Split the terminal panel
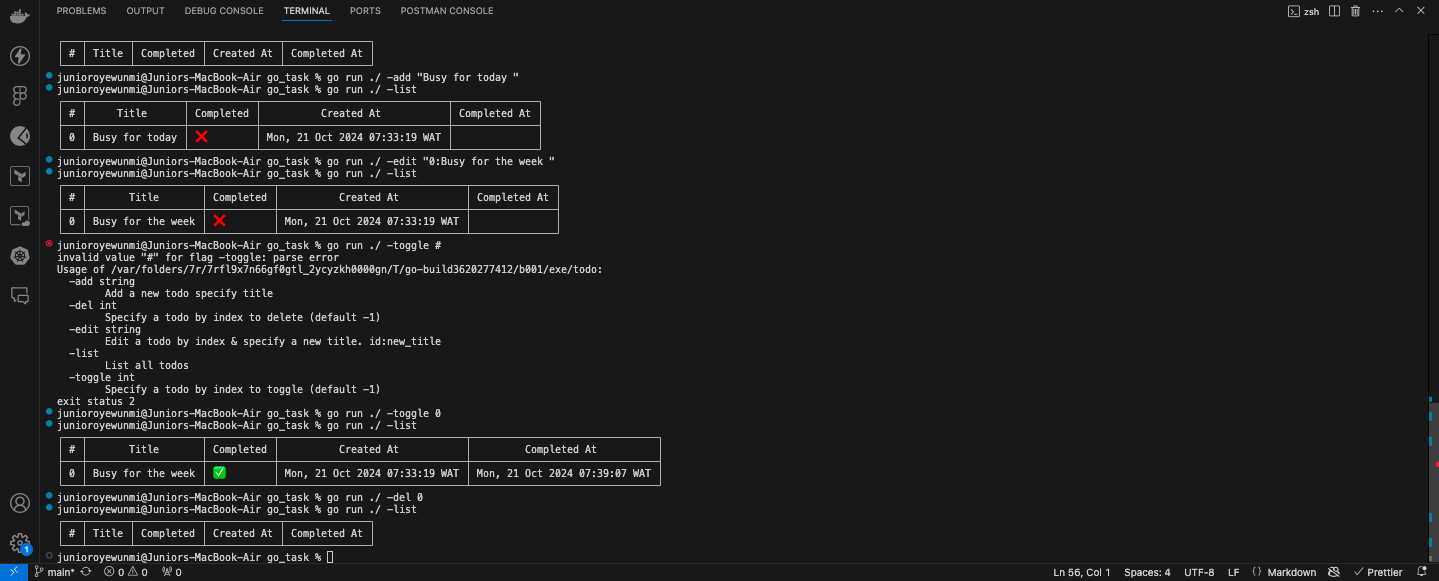The width and height of the screenshot is (1439, 581). tap(1336, 11)
